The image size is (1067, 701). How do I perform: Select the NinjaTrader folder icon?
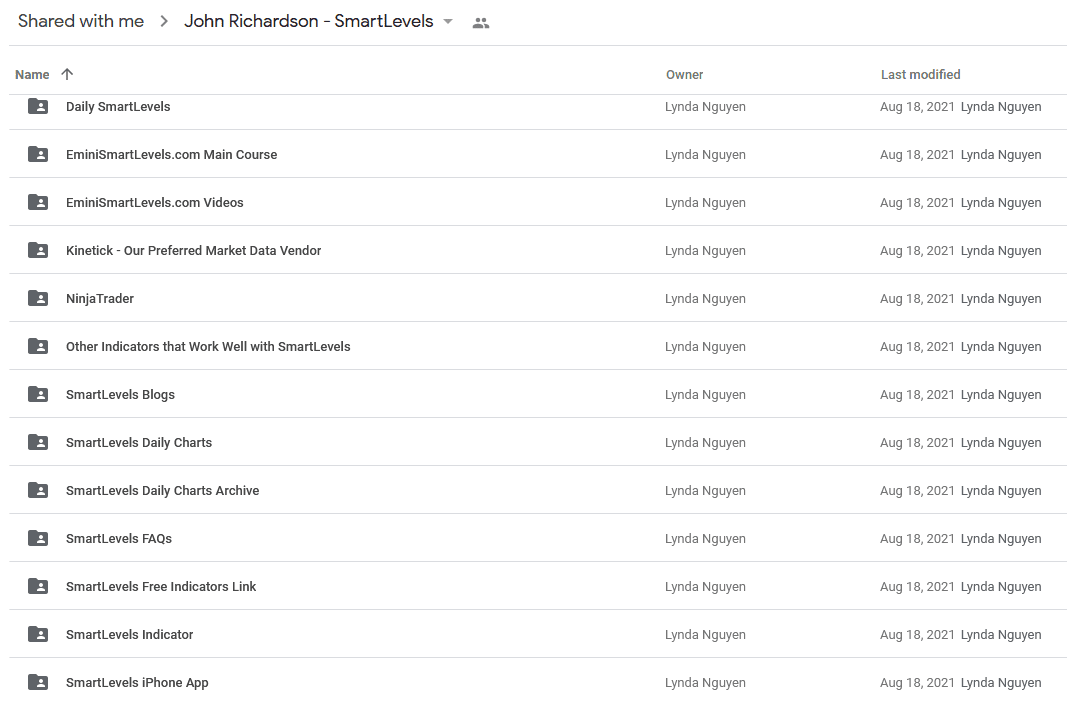(x=37, y=298)
